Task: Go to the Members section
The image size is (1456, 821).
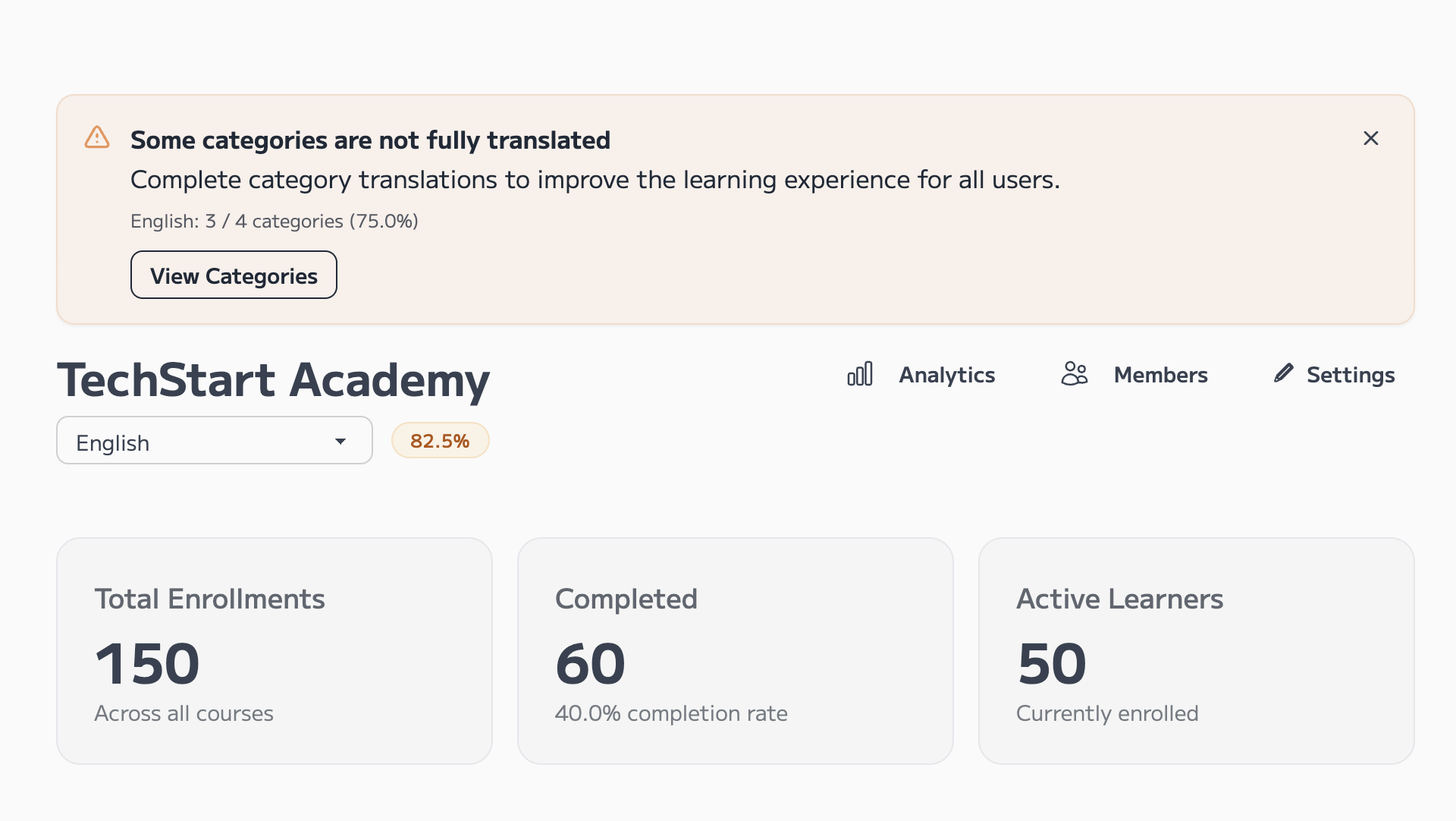Action: (x=1160, y=375)
